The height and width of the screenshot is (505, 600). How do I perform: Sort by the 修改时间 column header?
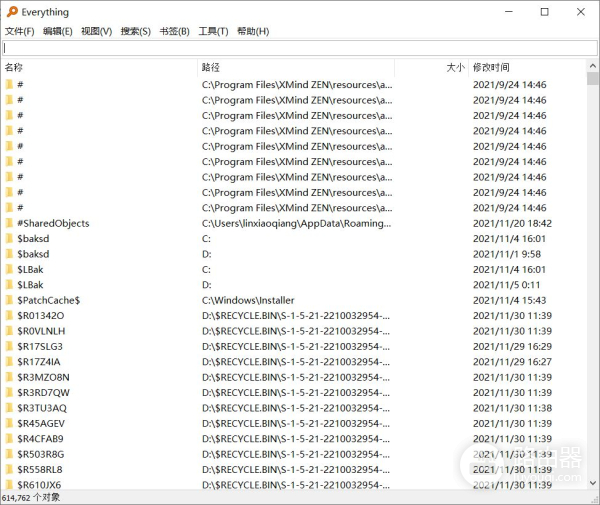pyautogui.click(x=525, y=67)
